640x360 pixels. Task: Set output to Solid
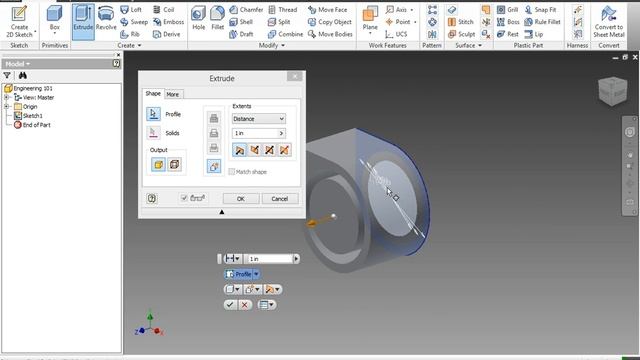click(158, 164)
